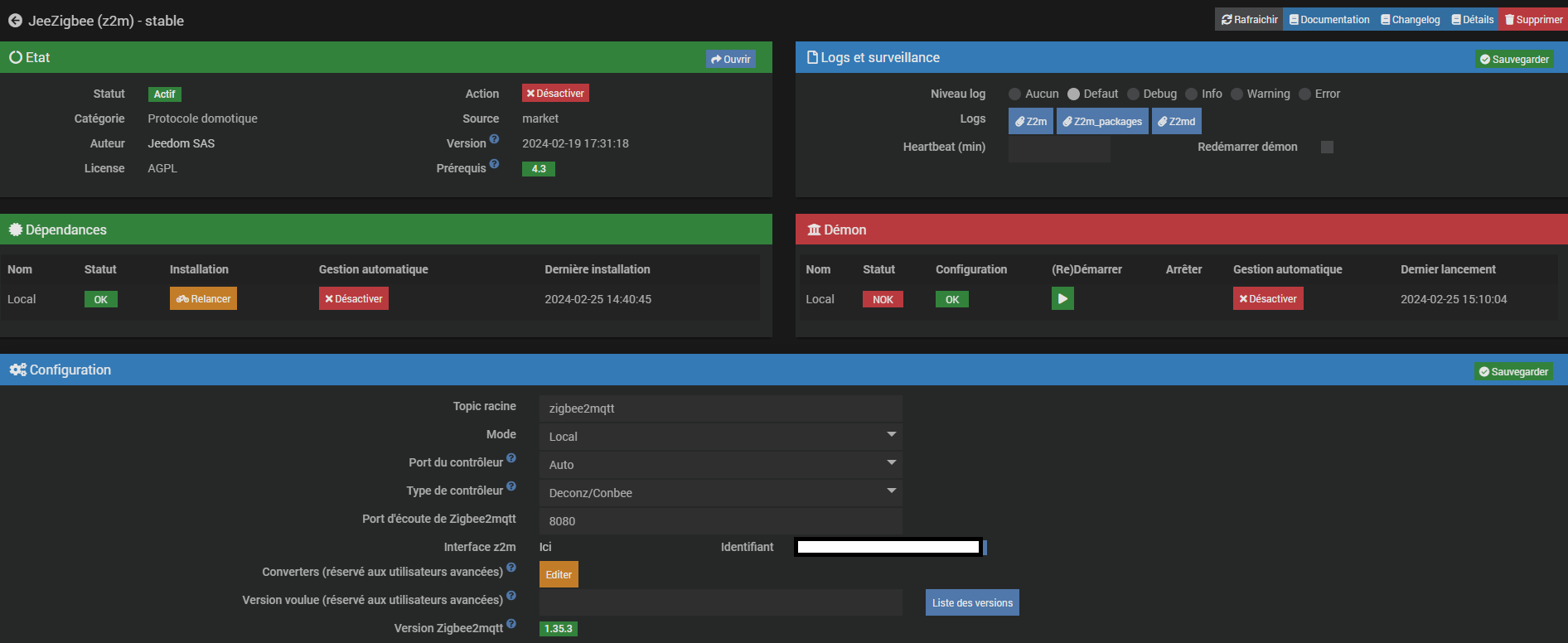Click help icon next to Prérequis label
1568x643 pixels.
pos(494,164)
